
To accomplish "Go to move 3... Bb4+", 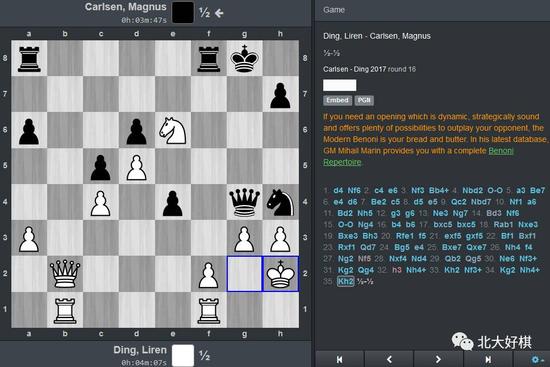I will tap(439, 191).
